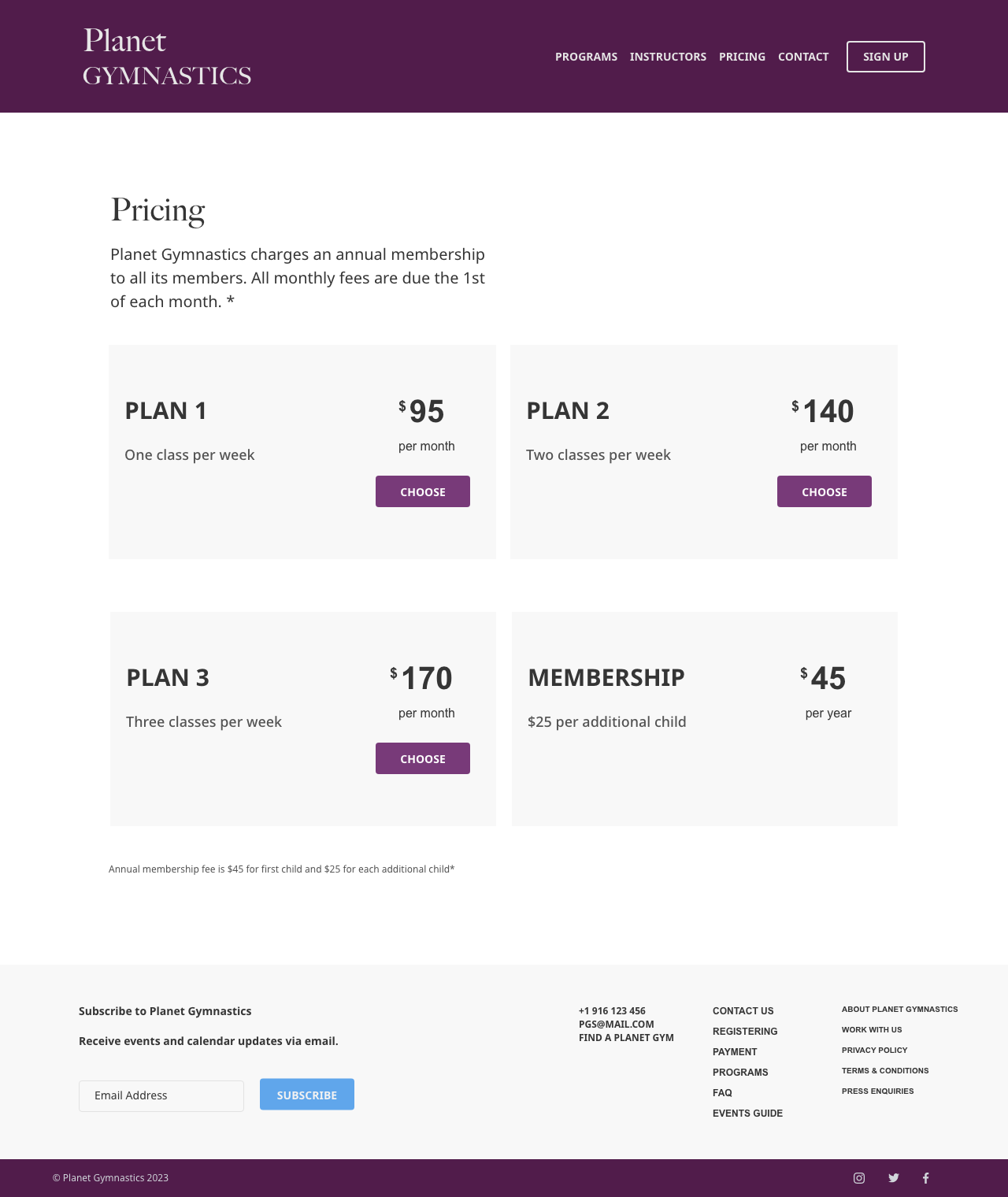Click the blue Subscribe button

click(307, 1095)
